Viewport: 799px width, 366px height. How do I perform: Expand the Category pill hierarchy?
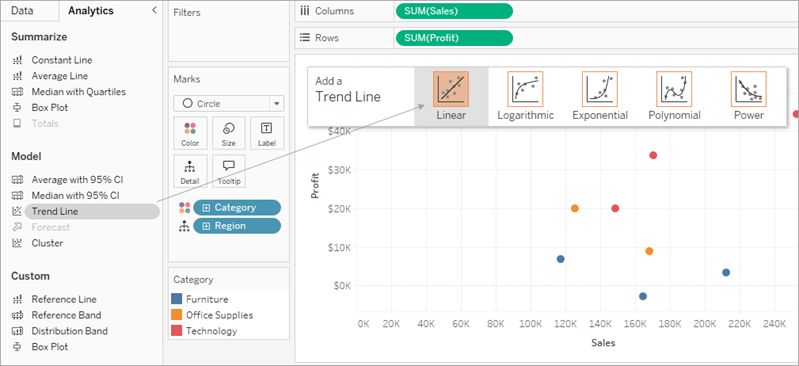[x=206, y=207]
